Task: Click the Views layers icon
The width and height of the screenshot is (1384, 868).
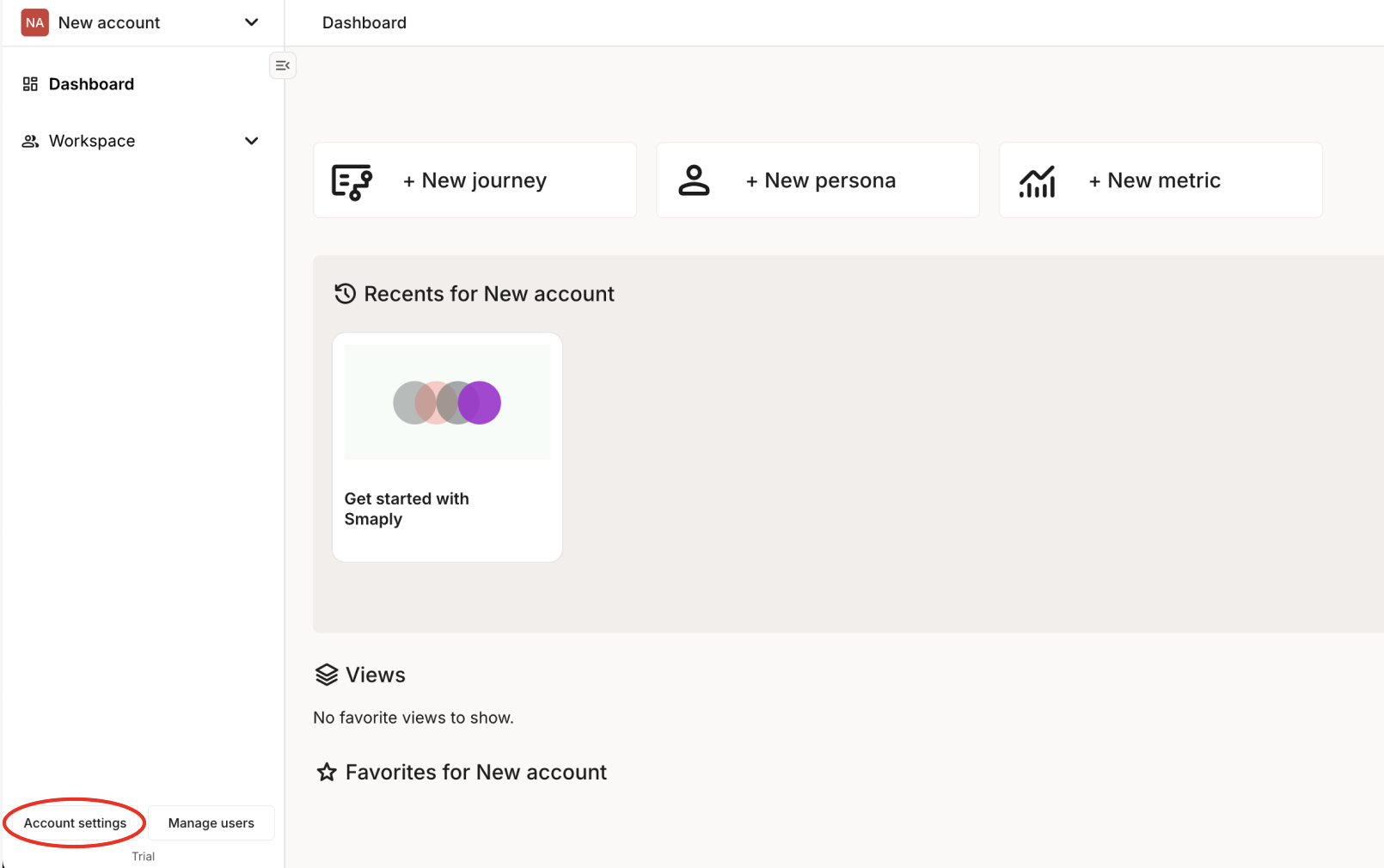Action: coord(327,675)
